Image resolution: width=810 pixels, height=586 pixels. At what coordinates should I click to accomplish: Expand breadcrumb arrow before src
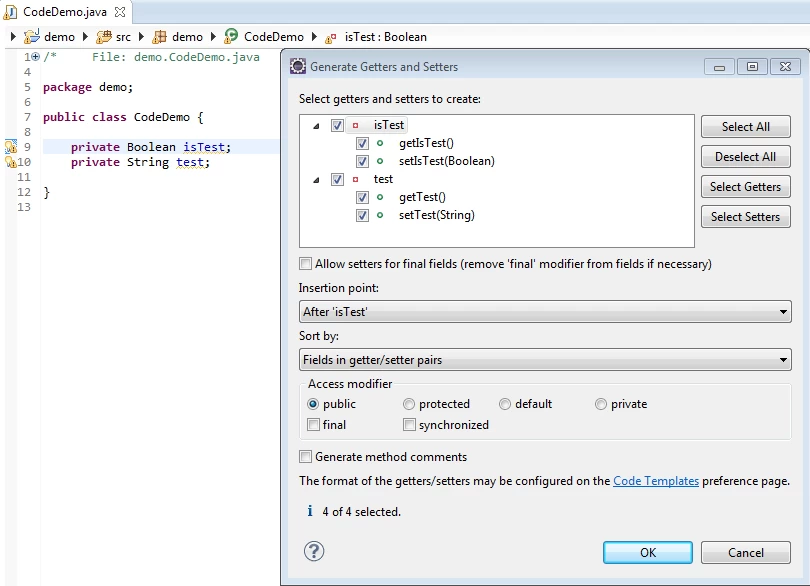[x=86, y=37]
